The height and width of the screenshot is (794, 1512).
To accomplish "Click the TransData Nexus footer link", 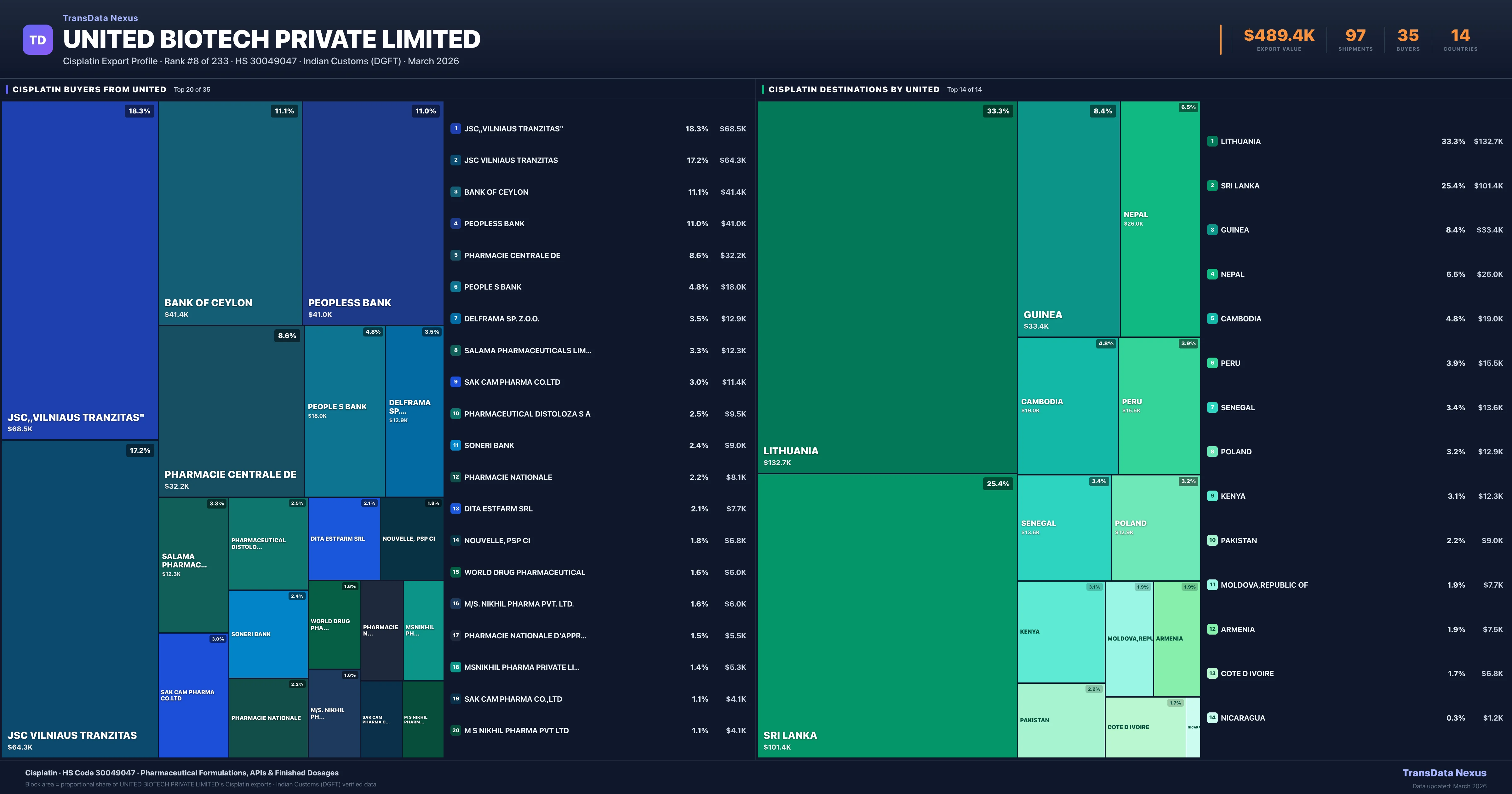I will point(1444,773).
